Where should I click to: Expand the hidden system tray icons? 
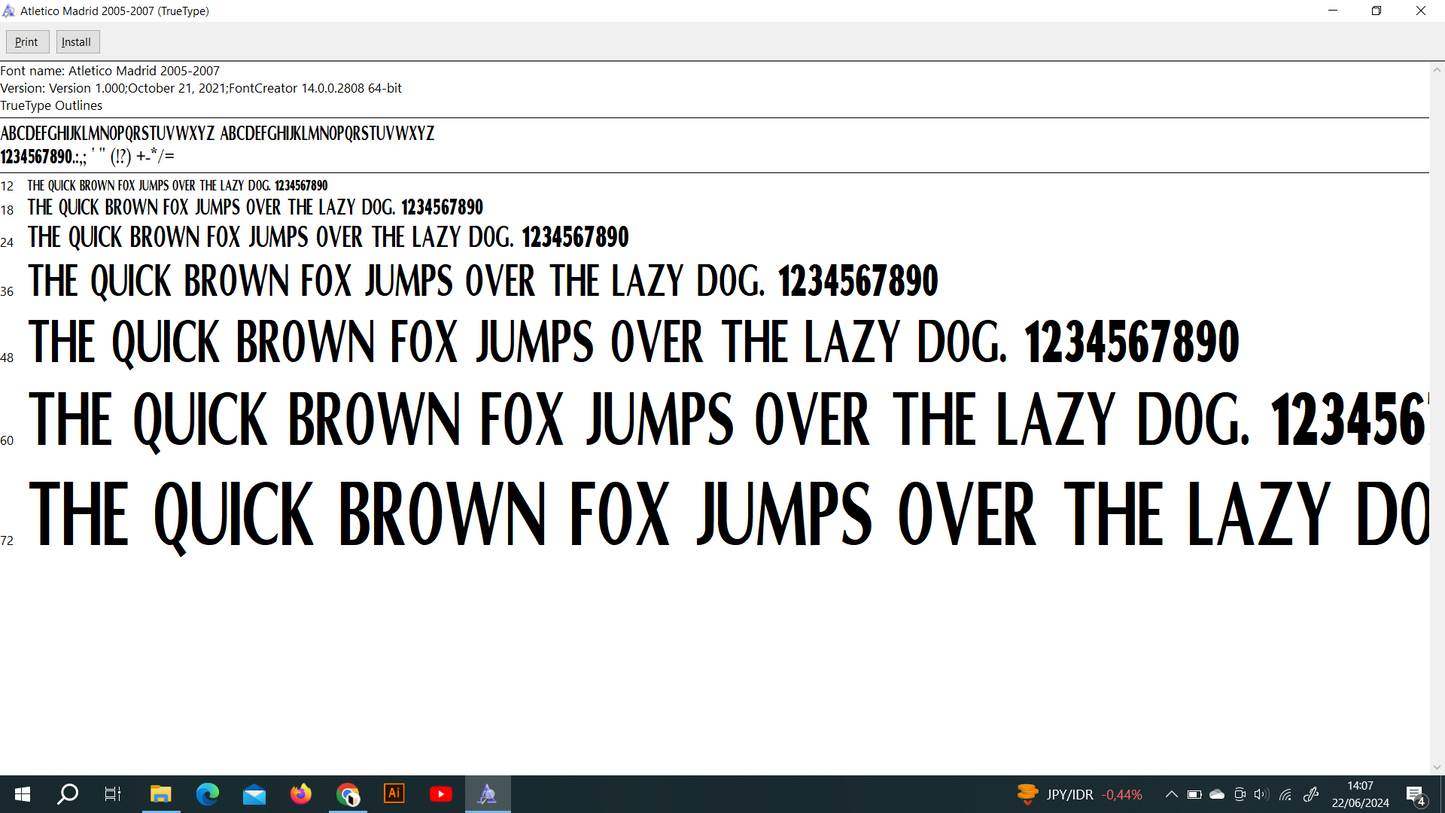pos(1171,795)
